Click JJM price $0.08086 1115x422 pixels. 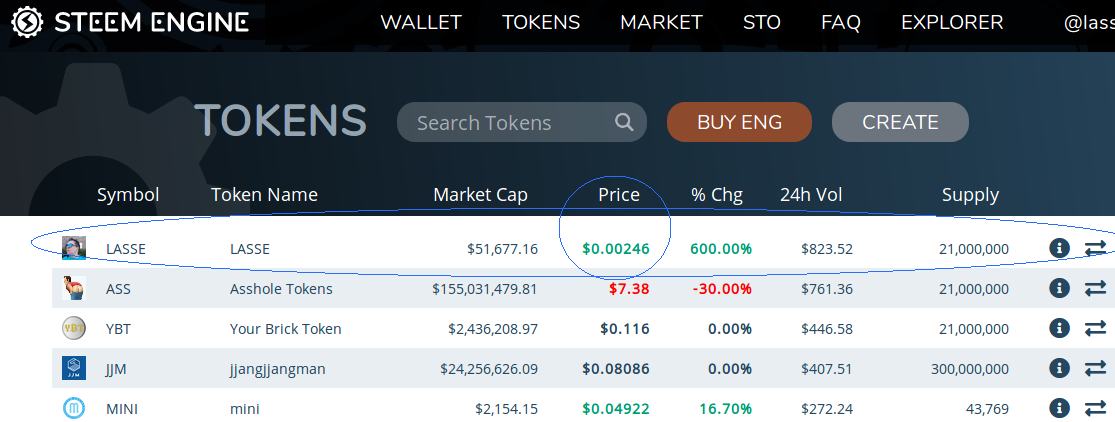point(616,369)
